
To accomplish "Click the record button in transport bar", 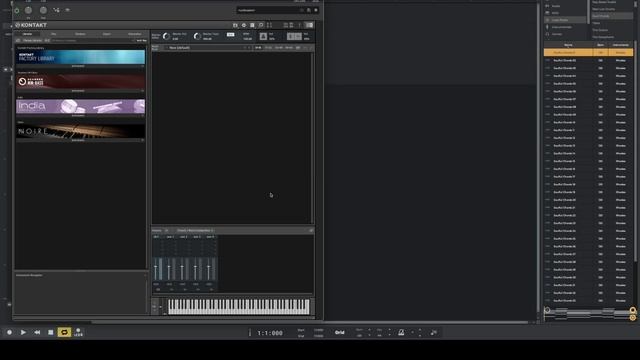I will pos(9,332).
